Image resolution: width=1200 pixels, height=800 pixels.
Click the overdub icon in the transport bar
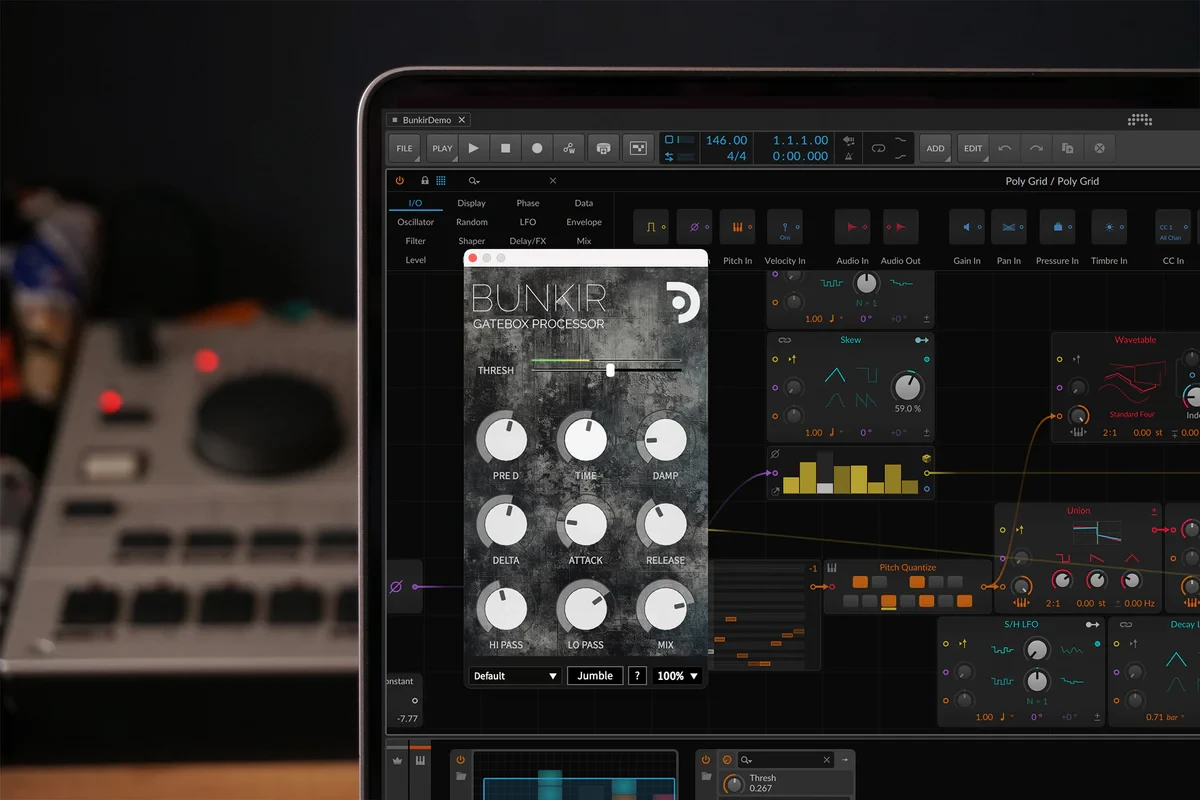coord(603,148)
